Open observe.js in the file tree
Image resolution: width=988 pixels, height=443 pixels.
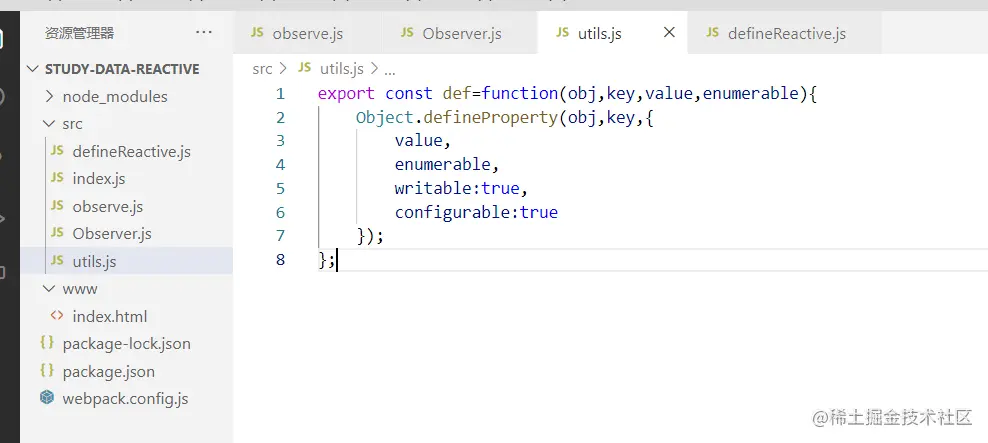coord(107,206)
